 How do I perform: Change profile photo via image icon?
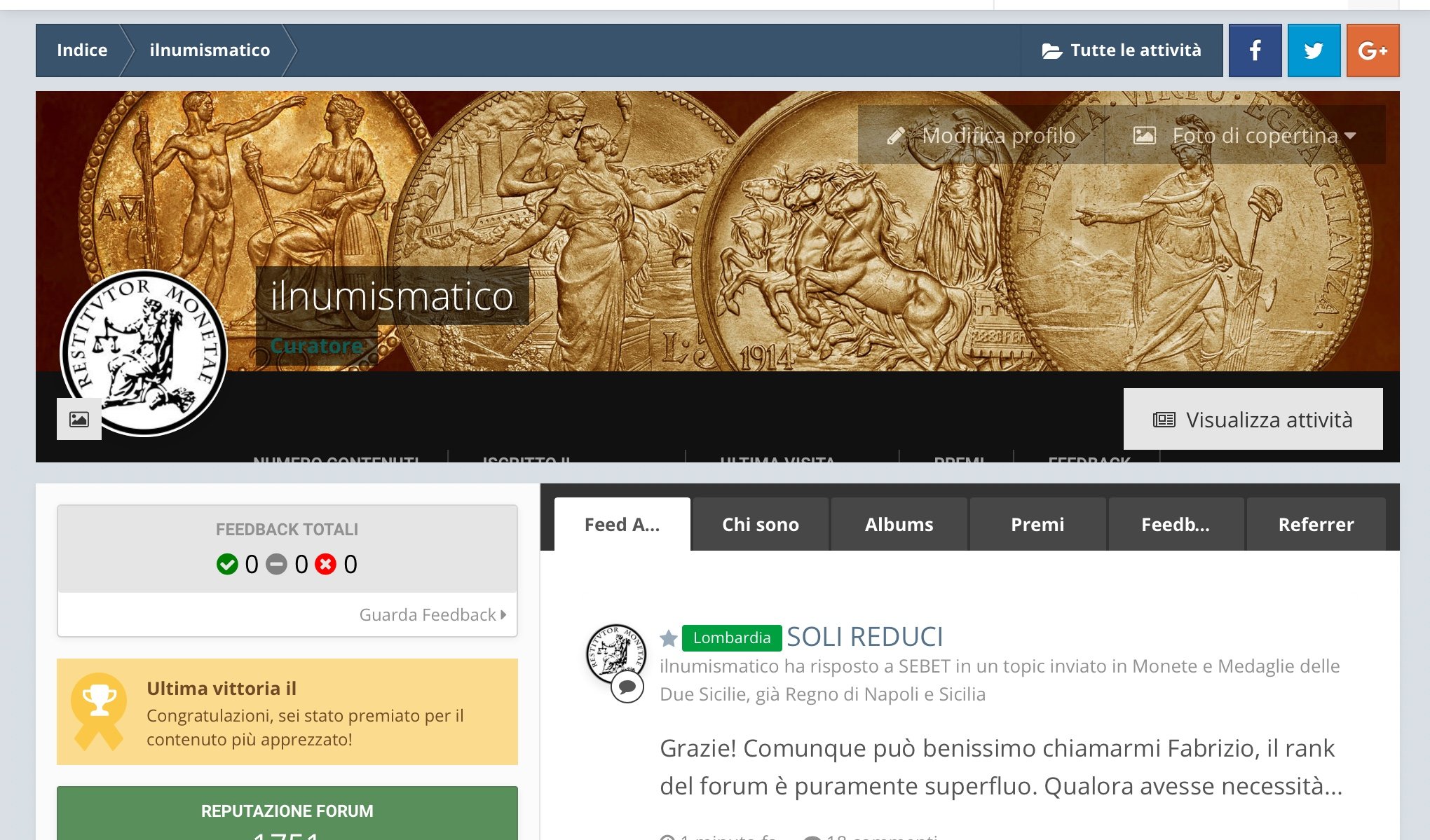(x=79, y=419)
